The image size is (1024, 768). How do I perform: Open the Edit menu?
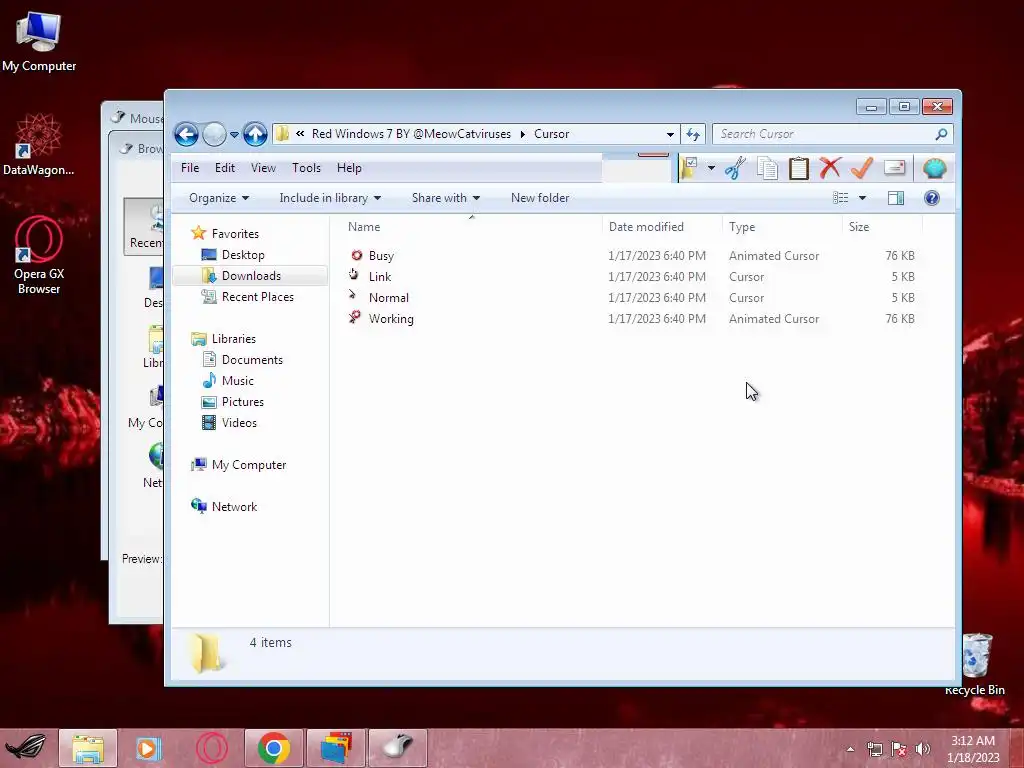(225, 168)
